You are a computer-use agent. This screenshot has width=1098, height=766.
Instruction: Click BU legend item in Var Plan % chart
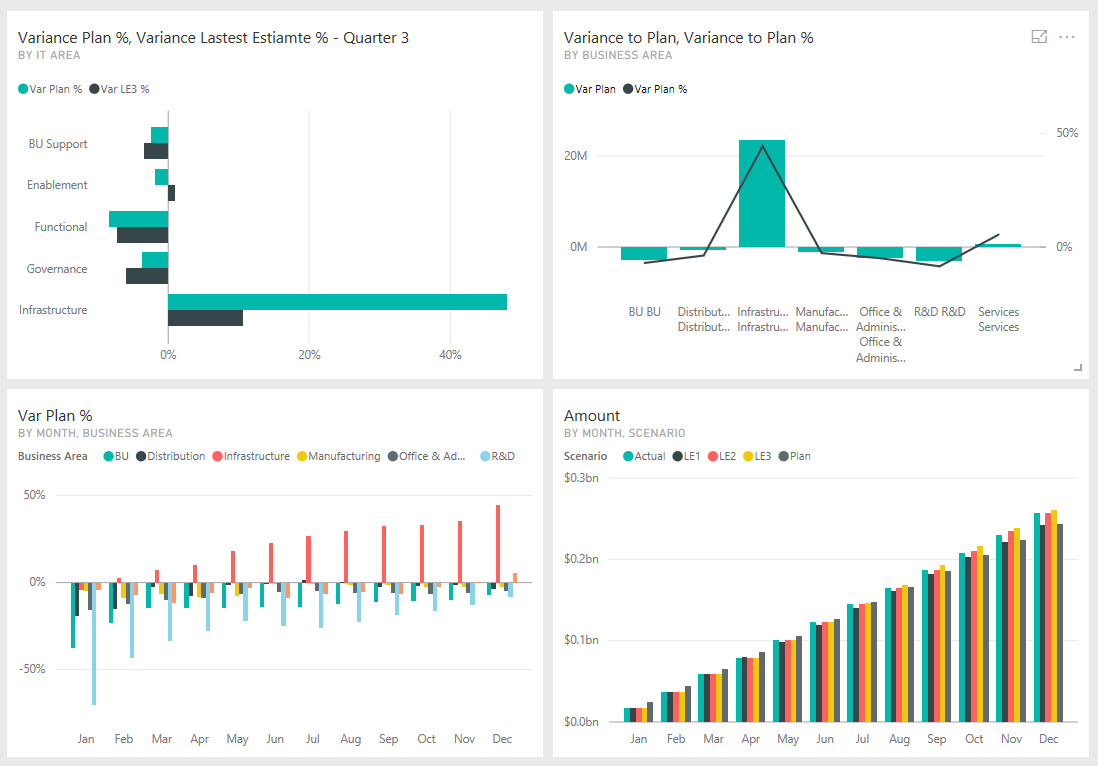[x=116, y=456]
